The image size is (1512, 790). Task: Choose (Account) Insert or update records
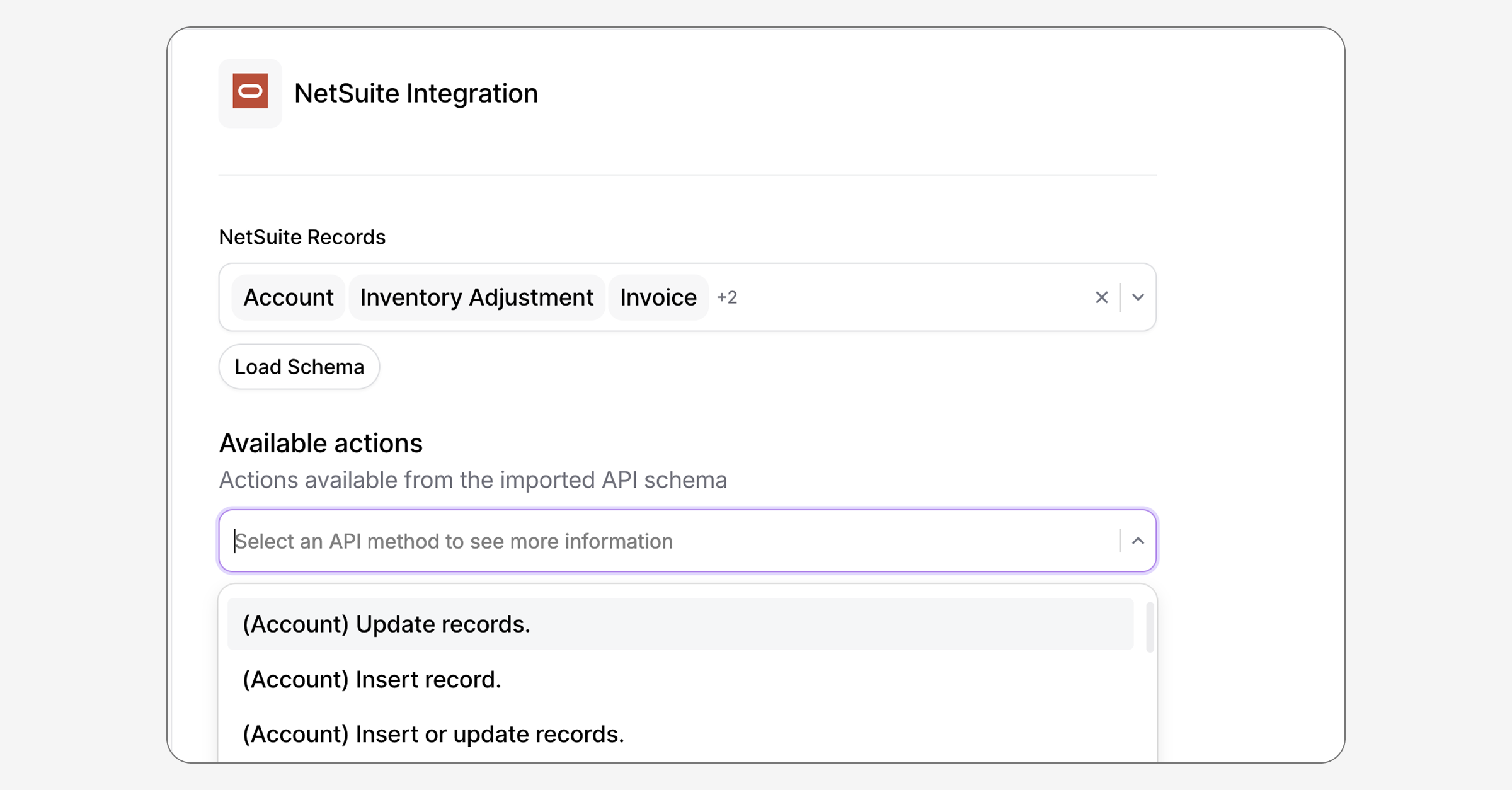680,734
